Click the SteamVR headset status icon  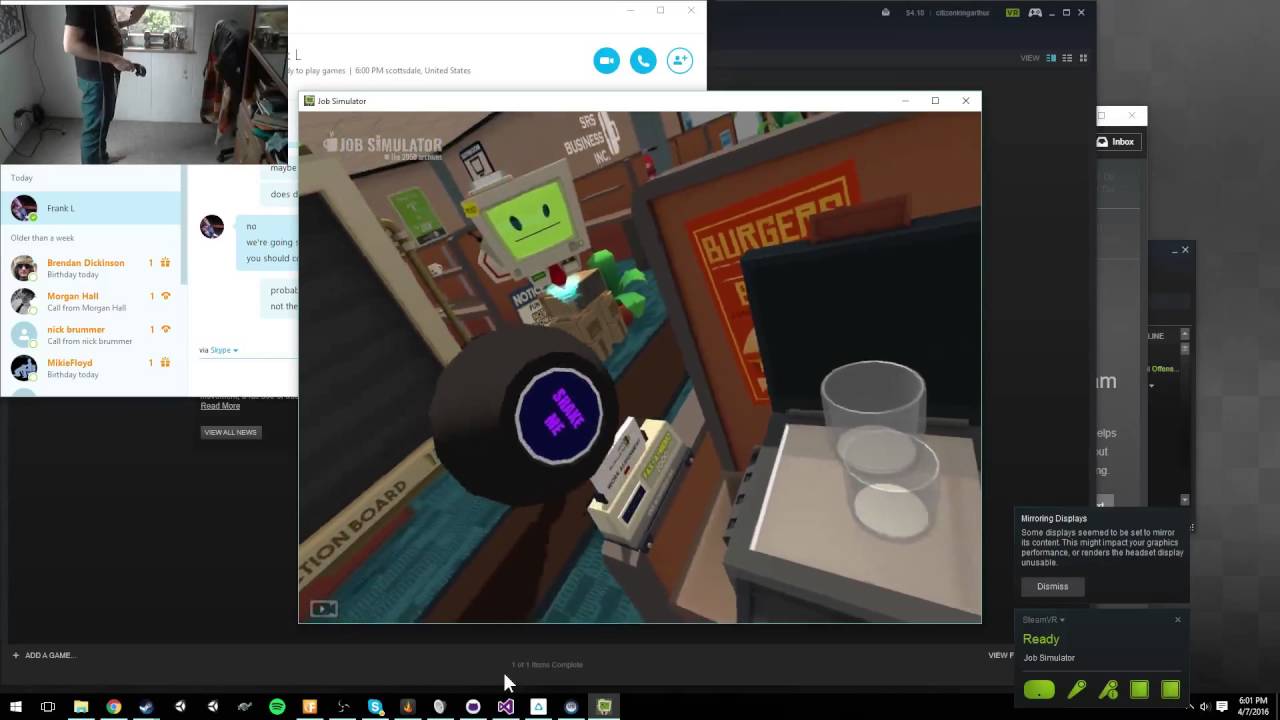pyautogui.click(x=1039, y=690)
